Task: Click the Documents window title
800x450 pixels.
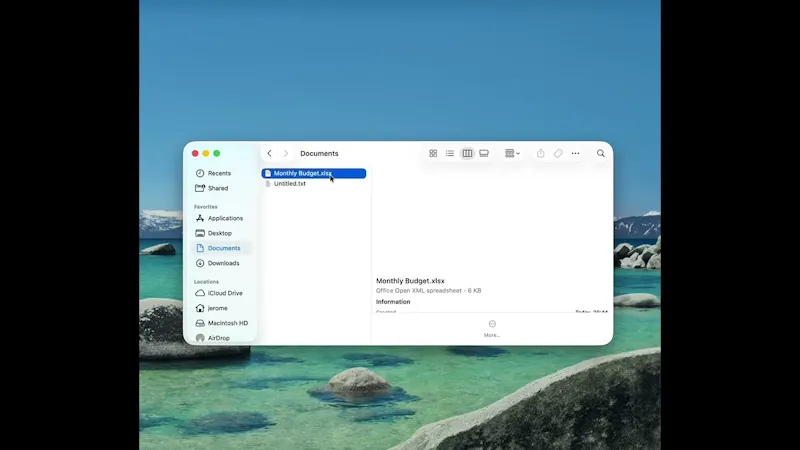Action: (x=319, y=153)
